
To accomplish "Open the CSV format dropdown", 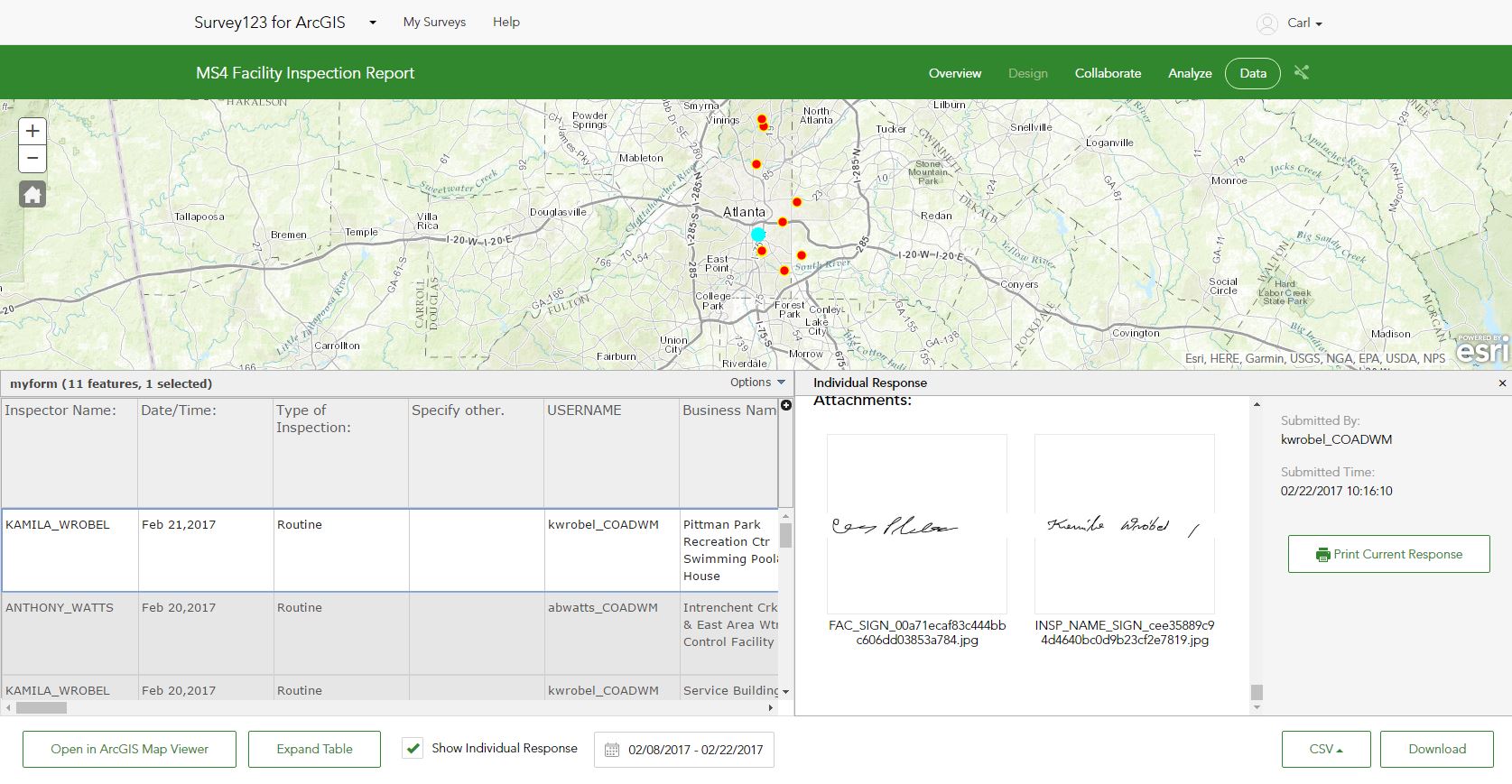I will click(x=1326, y=749).
